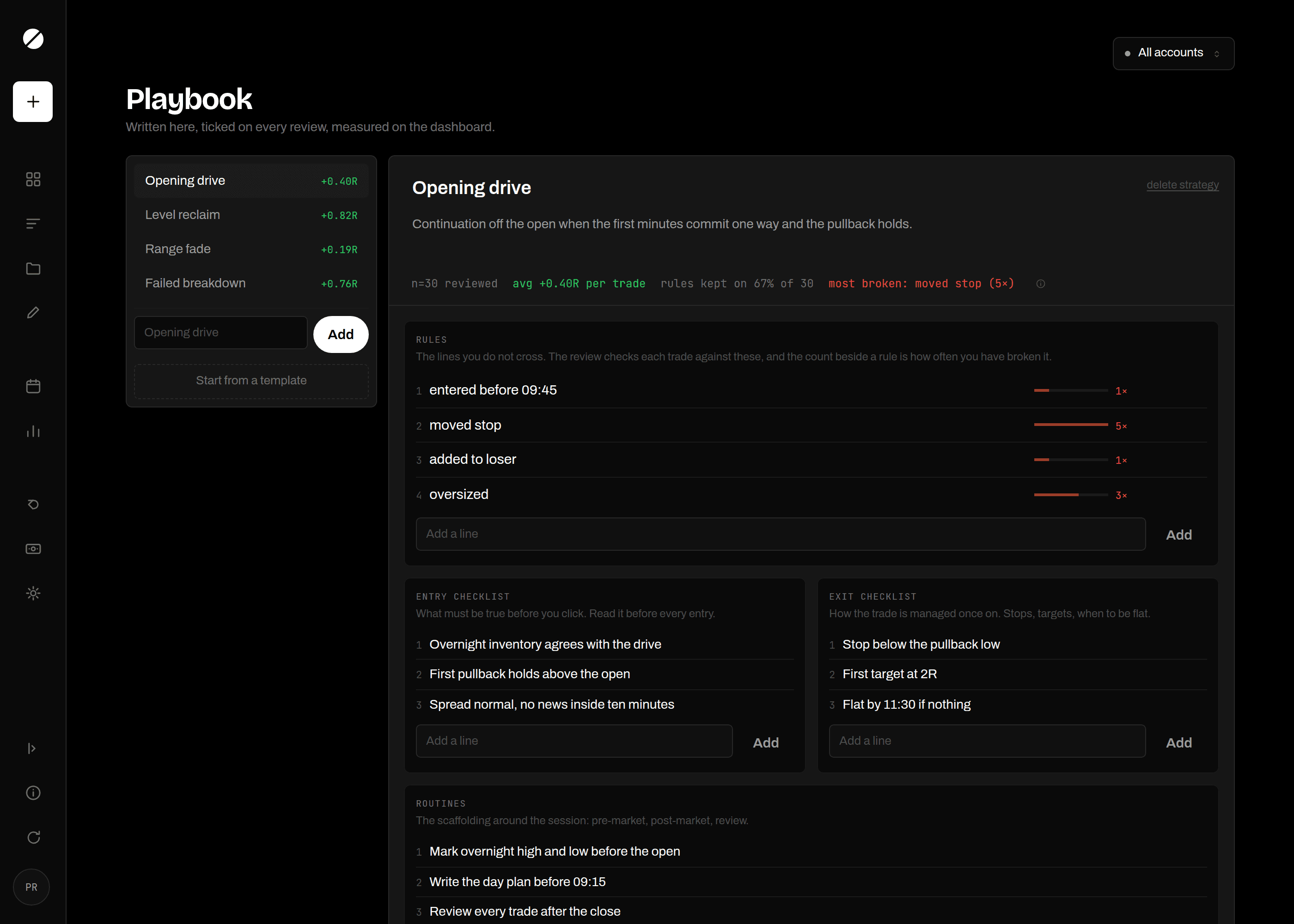This screenshot has width=1294, height=924.
Task: Select Failed breakdown strategy
Action: point(251,283)
